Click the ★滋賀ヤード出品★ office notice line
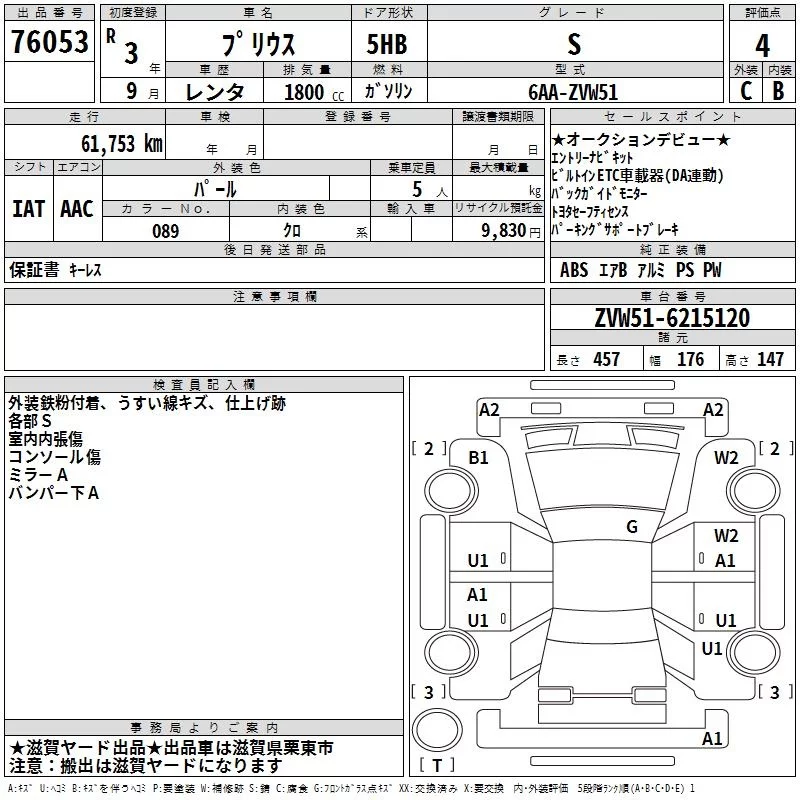 pyautogui.click(x=171, y=748)
